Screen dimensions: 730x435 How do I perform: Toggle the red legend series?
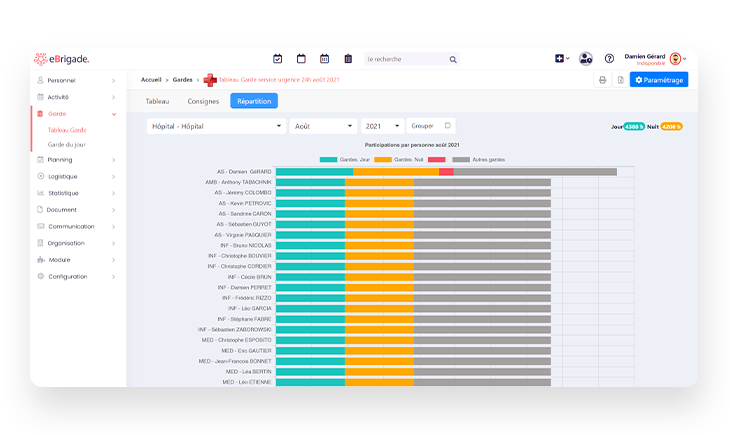(437, 159)
